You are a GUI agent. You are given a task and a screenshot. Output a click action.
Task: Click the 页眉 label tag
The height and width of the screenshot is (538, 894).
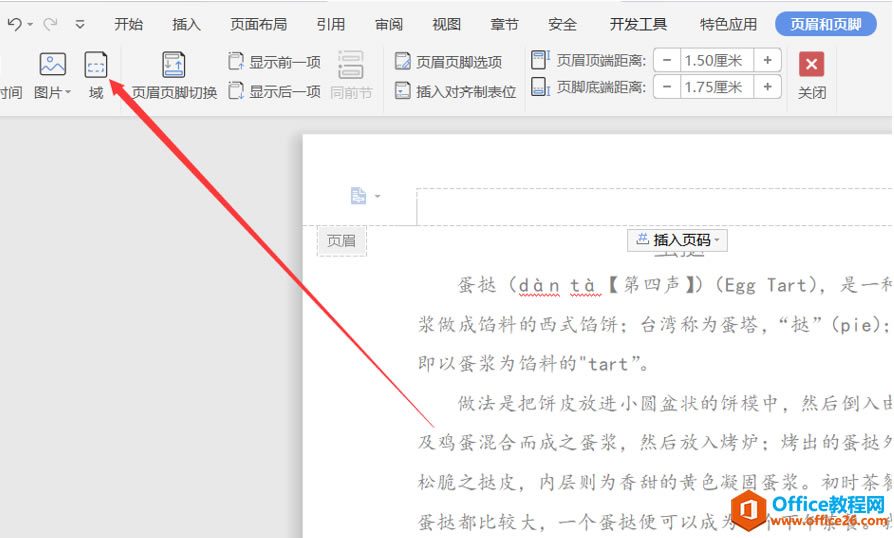[342, 241]
